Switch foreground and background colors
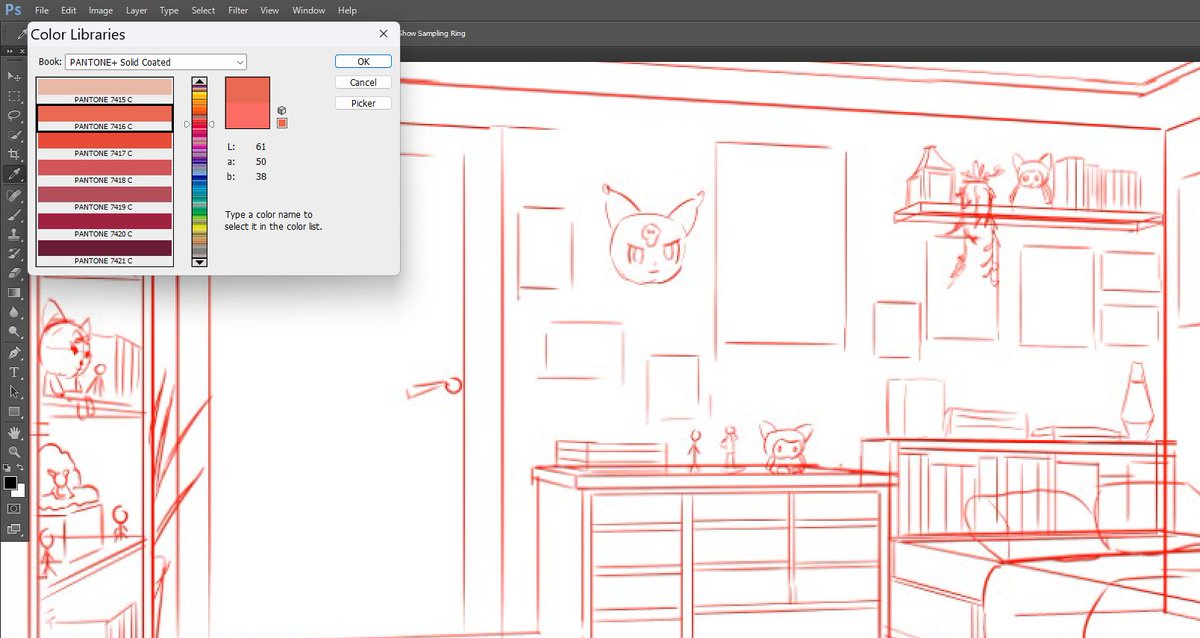 [21, 468]
